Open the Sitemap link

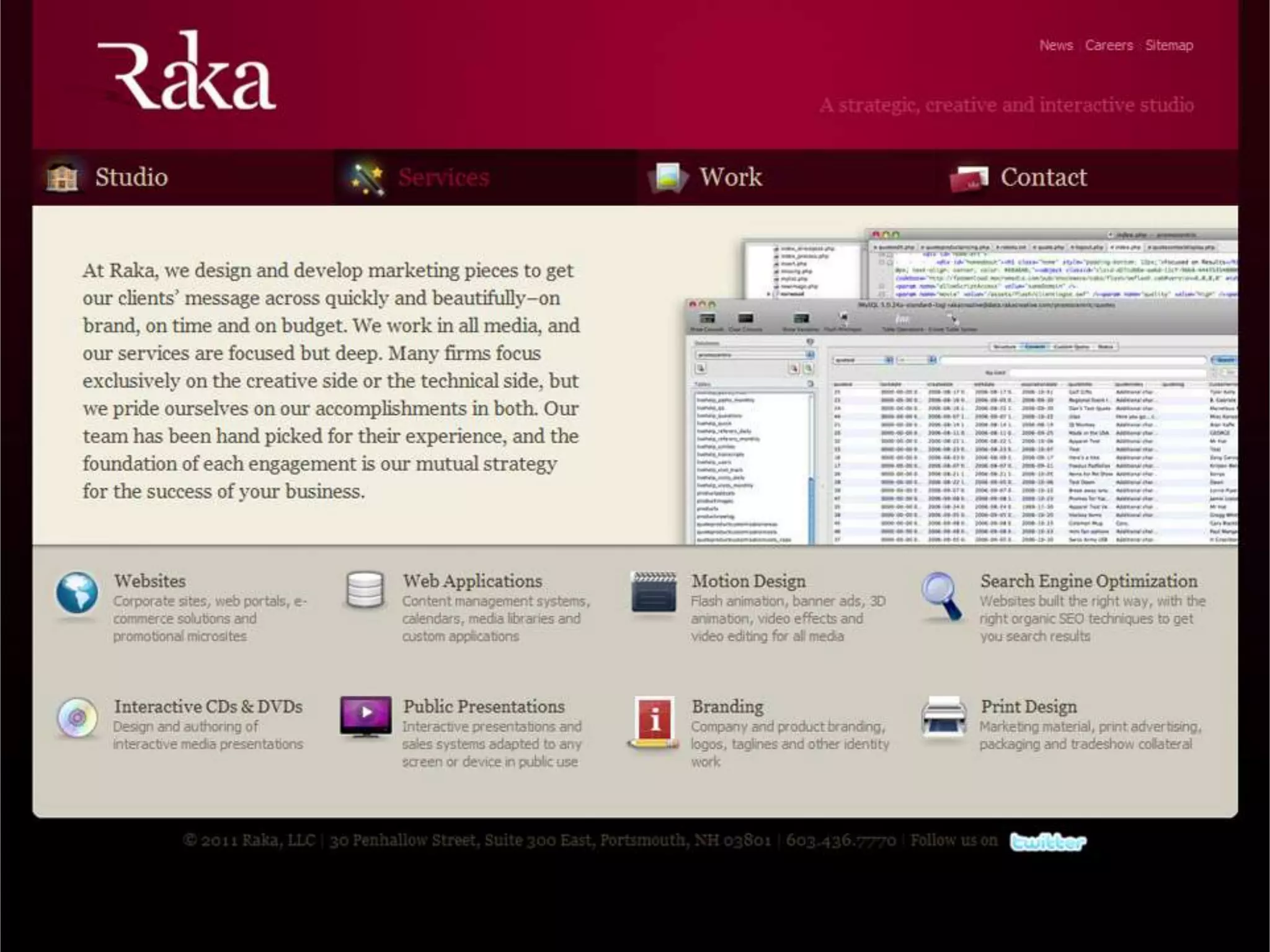pyautogui.click(x=1169, y=45)
